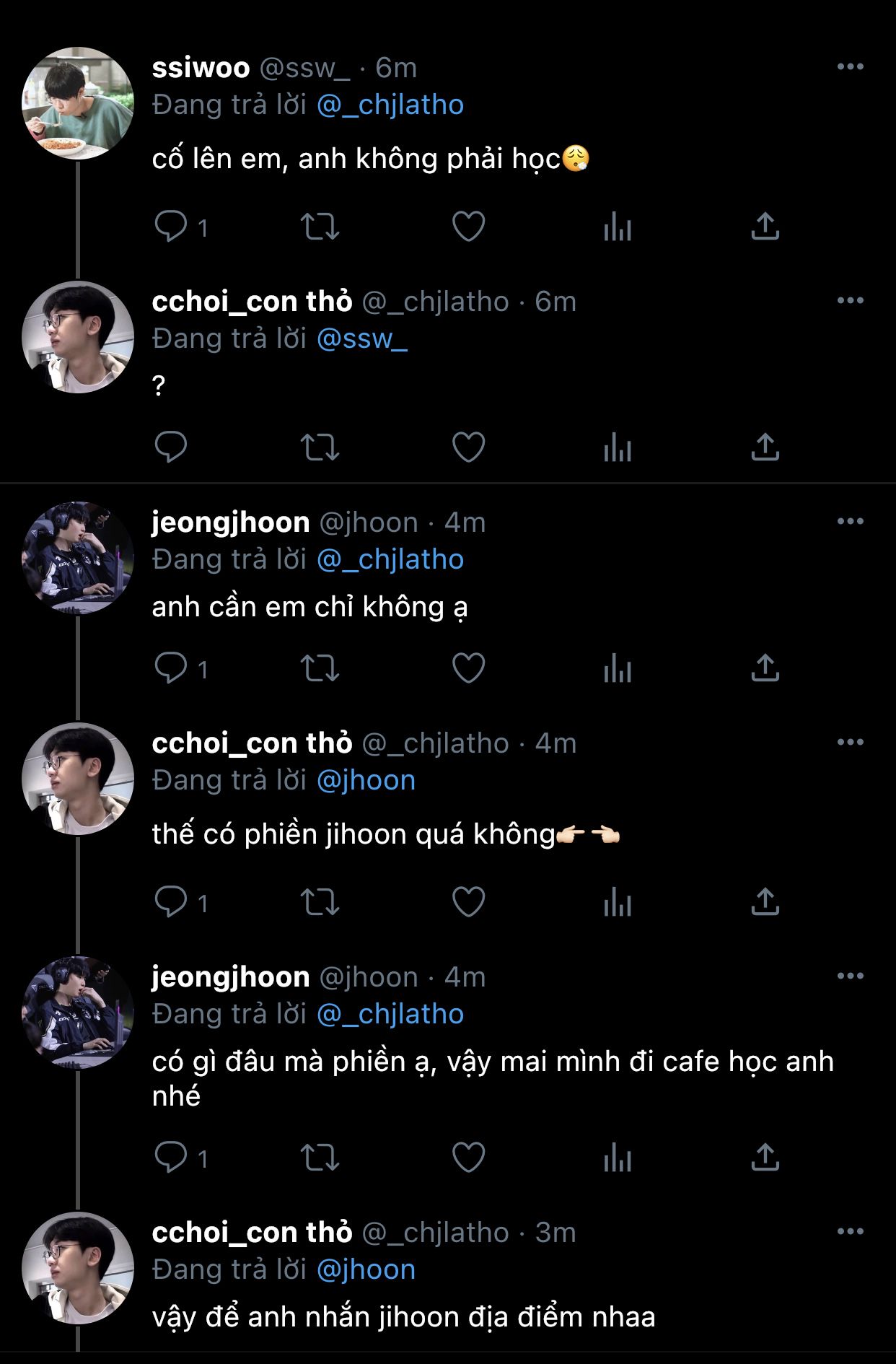The height and width of the screenshot is (1364, 896).
Task: Like ssiwoo's tweet
Action: 468,227
